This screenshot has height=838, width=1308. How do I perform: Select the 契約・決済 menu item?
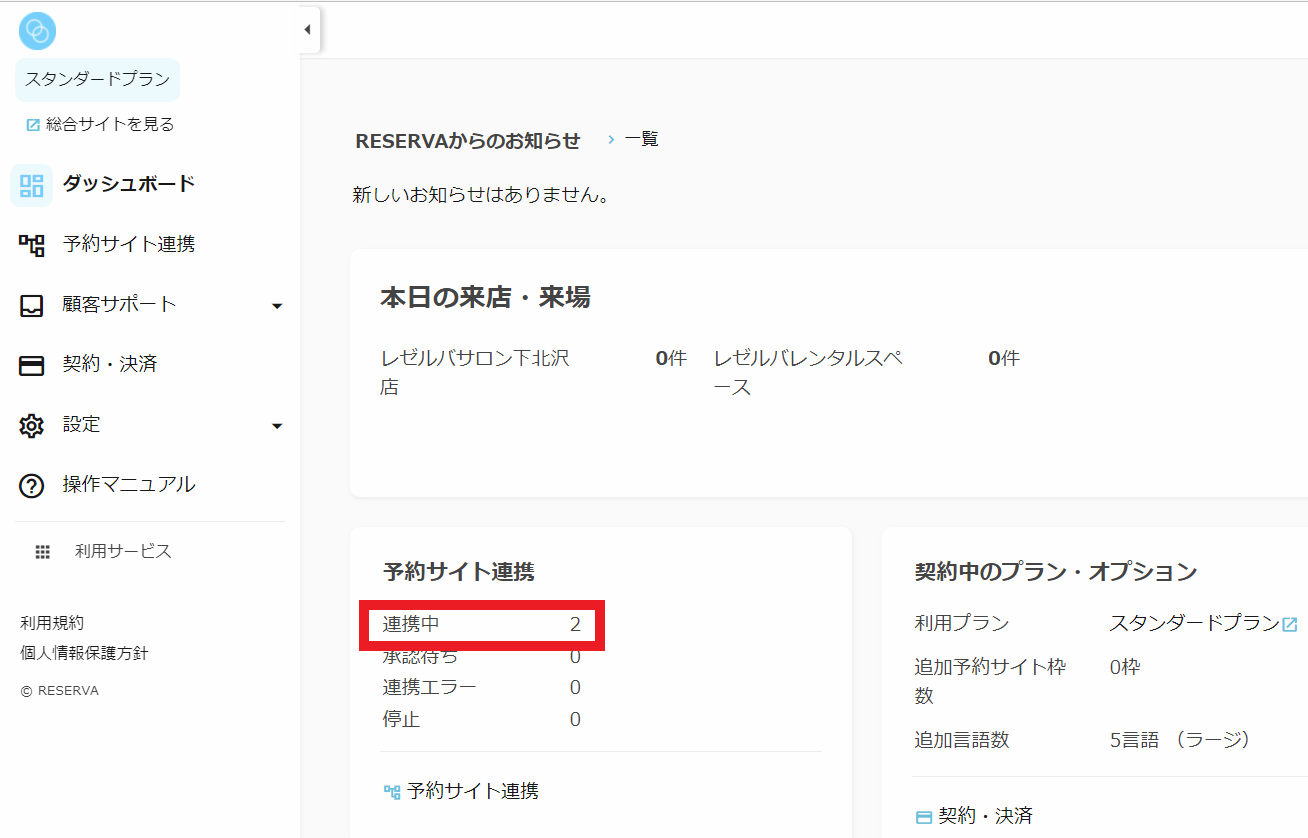pyautogui.click(x=110, y=364)
